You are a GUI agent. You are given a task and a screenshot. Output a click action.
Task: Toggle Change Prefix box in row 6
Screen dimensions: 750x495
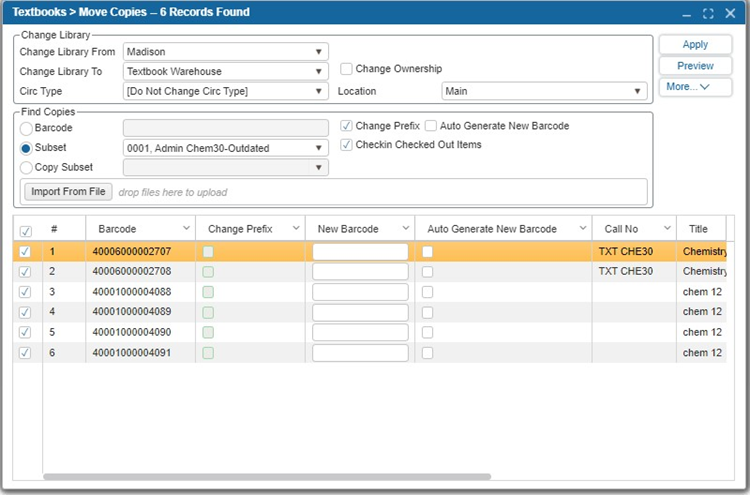coord(208,353)
